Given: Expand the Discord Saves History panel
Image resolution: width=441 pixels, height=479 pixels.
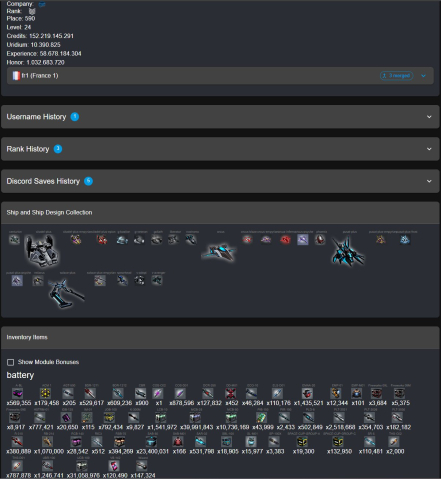Looking at the screenshot, I should 220,181.
